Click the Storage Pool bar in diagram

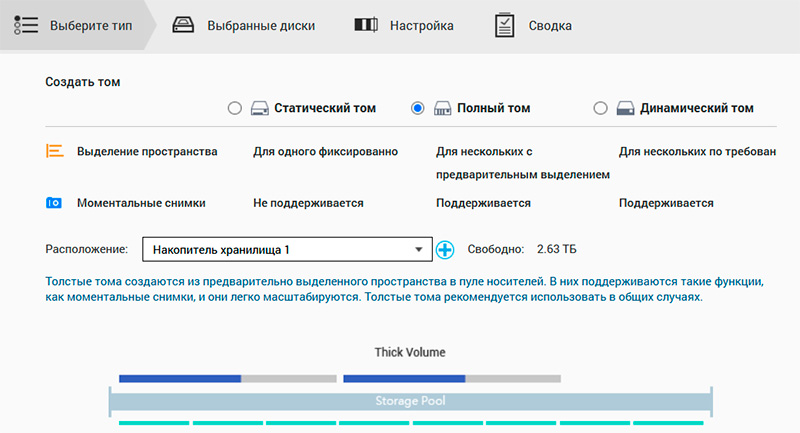coord(410,401)
